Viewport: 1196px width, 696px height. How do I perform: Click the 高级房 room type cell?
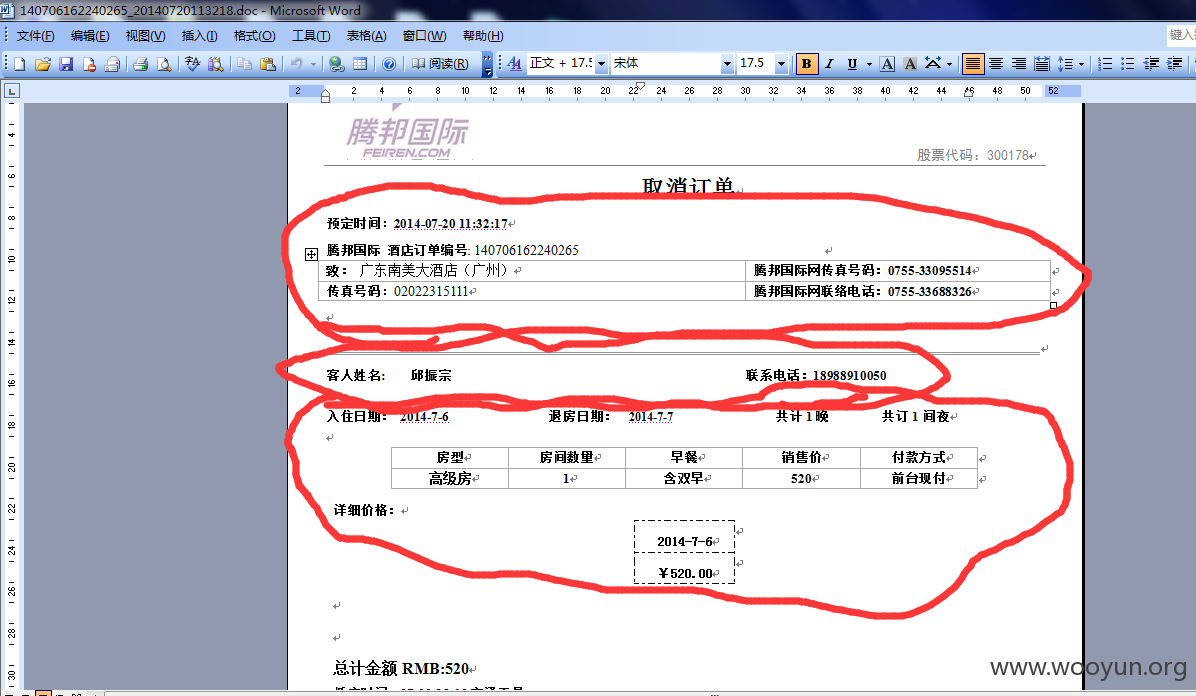(x=450, y=478)
